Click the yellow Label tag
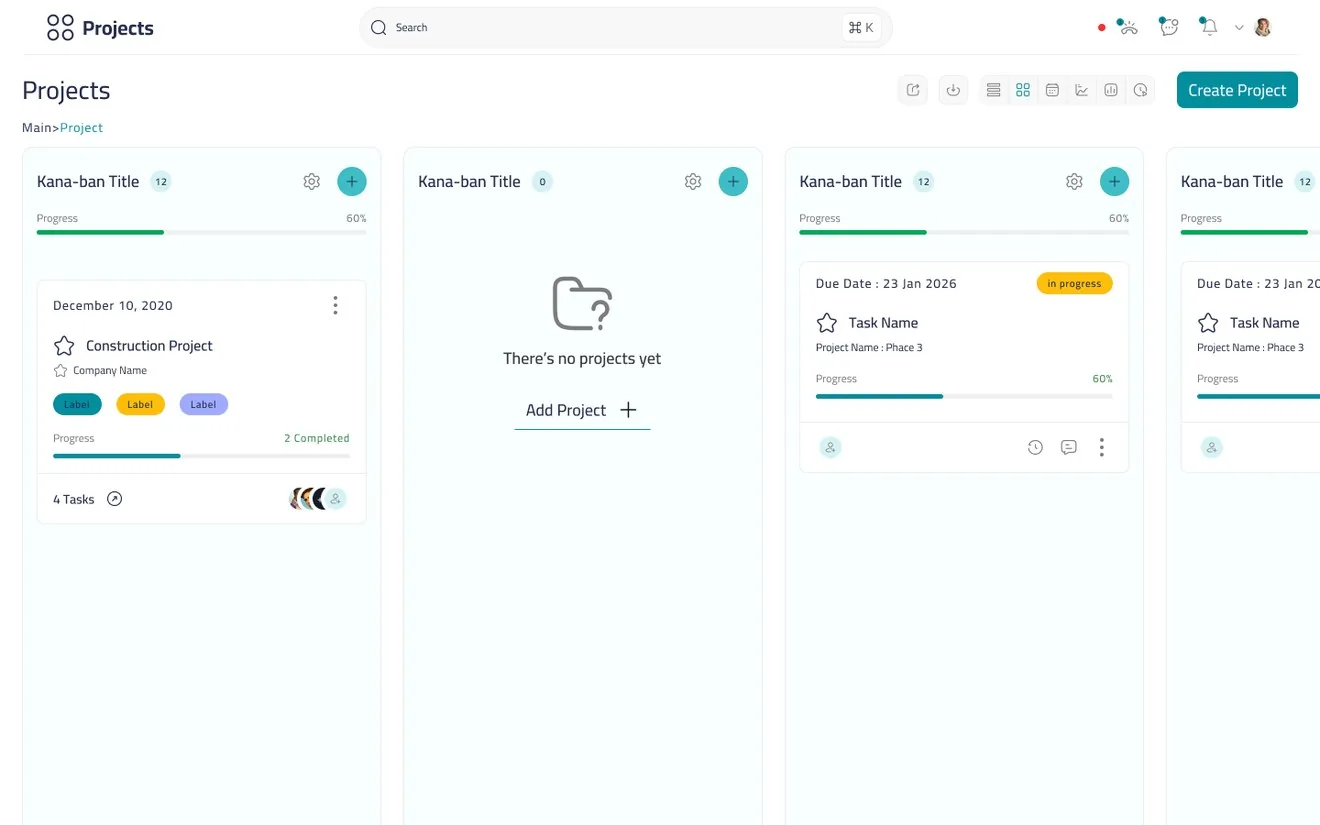Viewport: 1320px width, 825px height. 140,405
